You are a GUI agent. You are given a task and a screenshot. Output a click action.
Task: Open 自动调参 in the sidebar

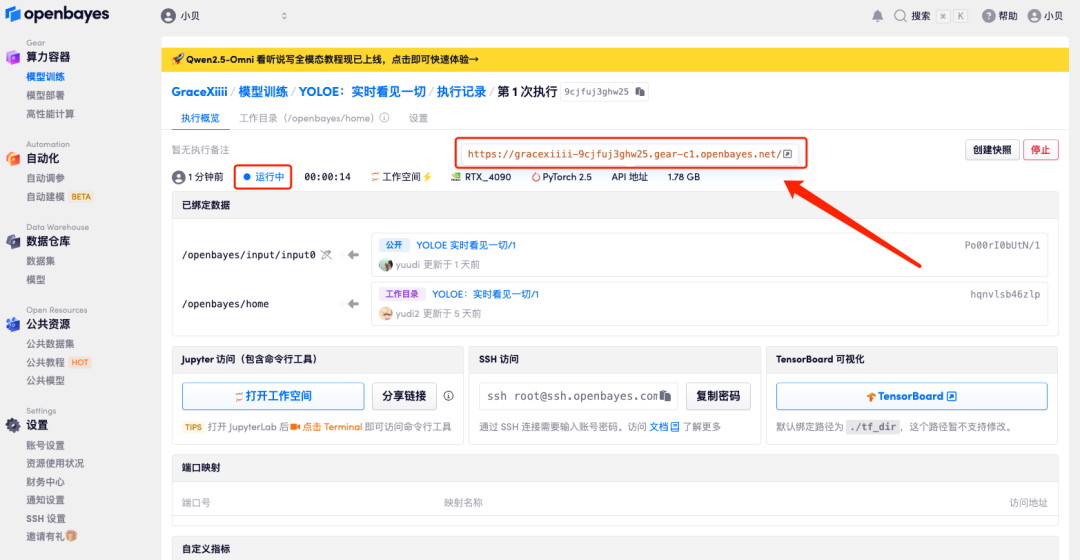click(x=45, y=178)
